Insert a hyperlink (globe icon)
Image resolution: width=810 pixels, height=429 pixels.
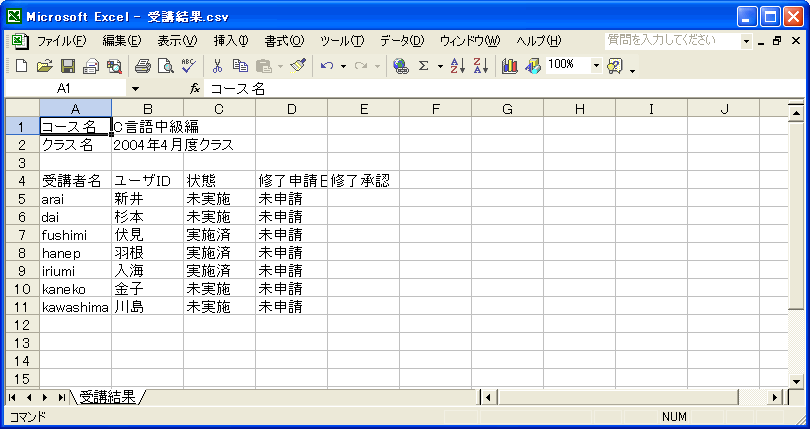[x=400, y=66]
